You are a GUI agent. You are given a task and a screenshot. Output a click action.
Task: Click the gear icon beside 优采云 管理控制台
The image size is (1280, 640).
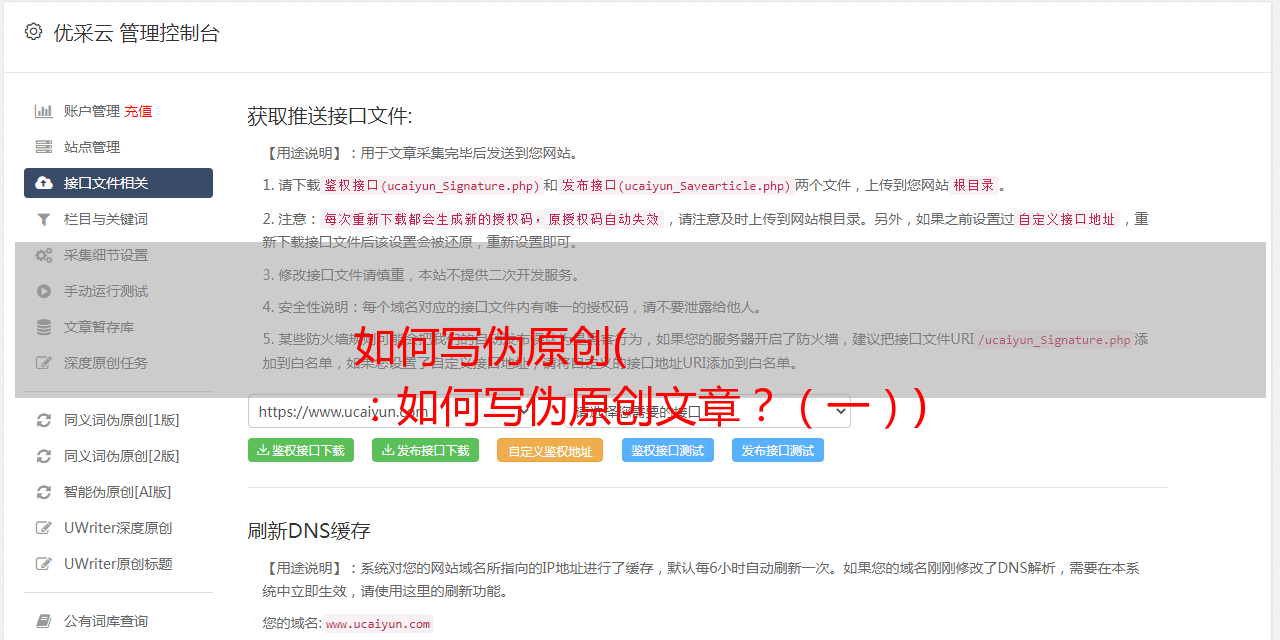pyautogui.click(x=33, y=32)
